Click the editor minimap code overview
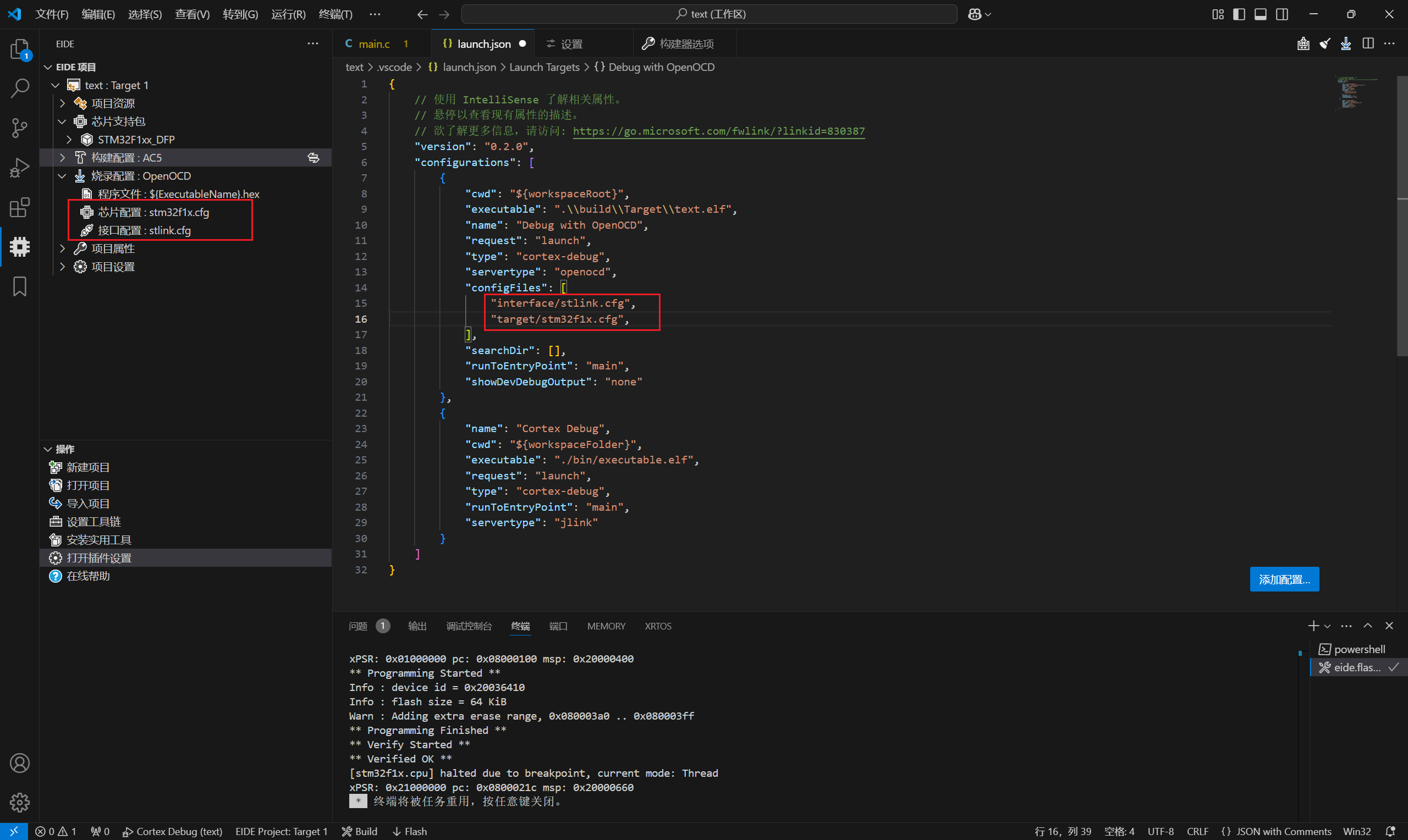The image size is (1408, 840). [x=1356, y=93]
